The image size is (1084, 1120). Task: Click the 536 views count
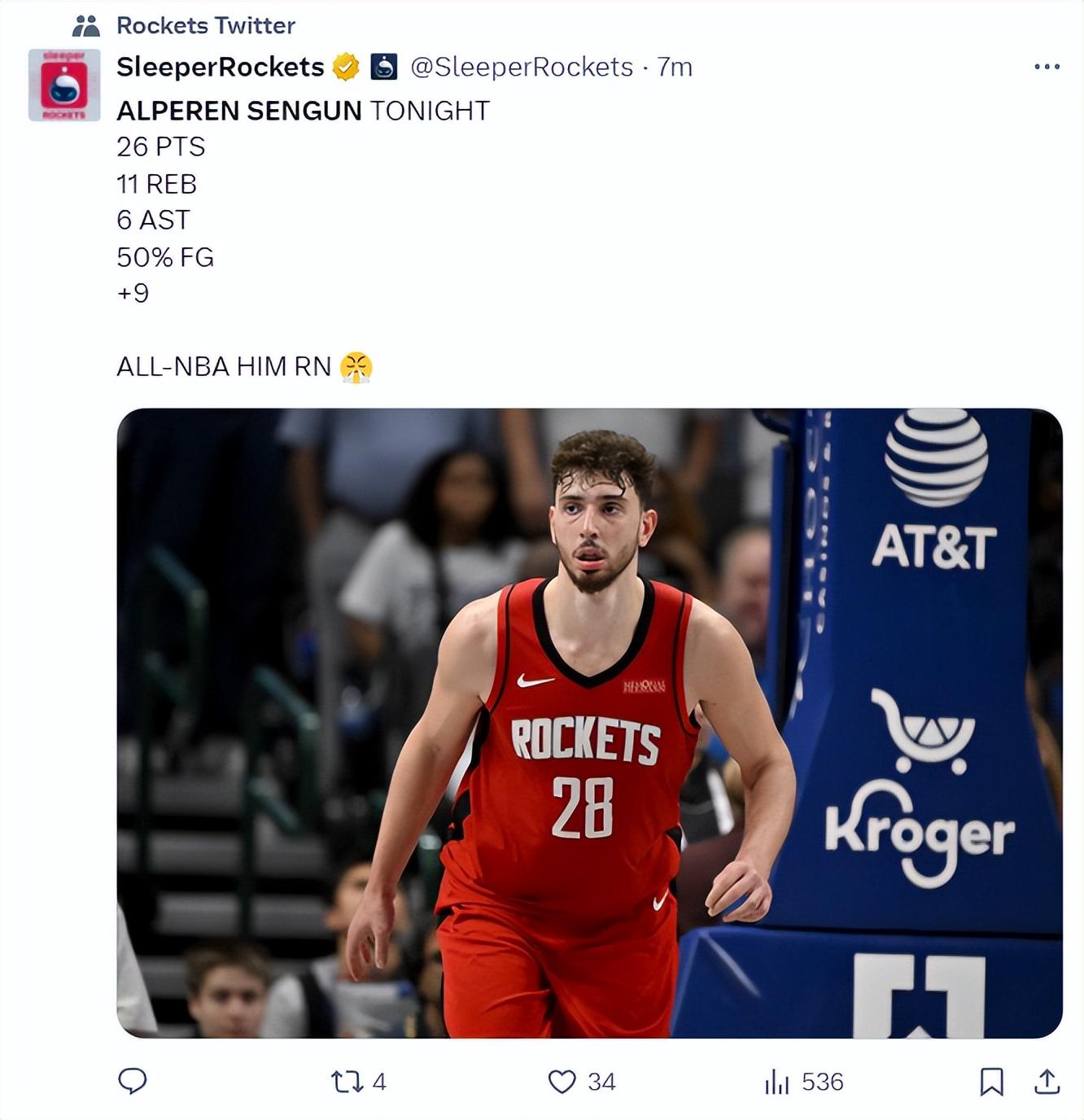tap(823, 1082)
